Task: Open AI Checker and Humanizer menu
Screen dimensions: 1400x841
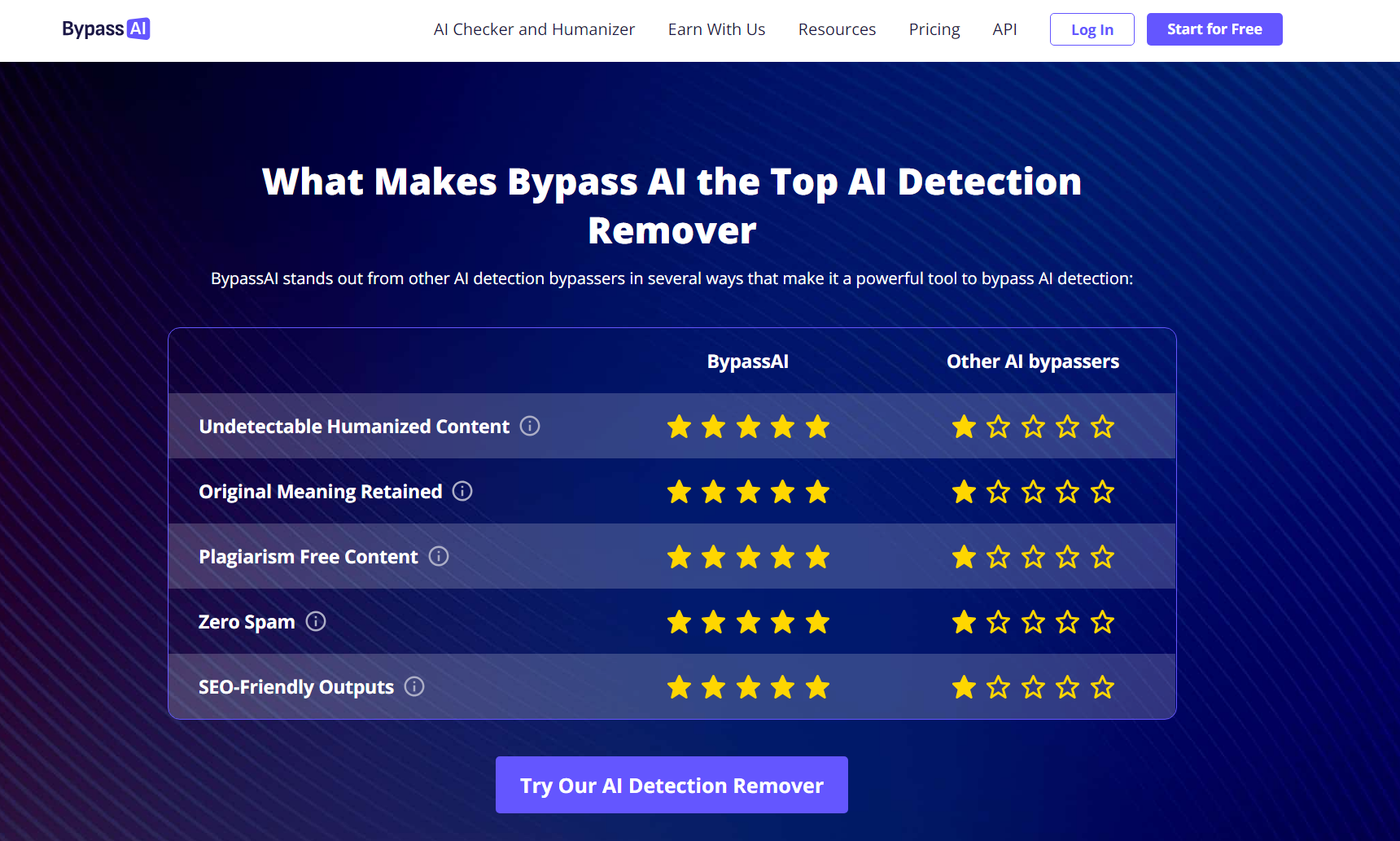Action: pos(534,29)
